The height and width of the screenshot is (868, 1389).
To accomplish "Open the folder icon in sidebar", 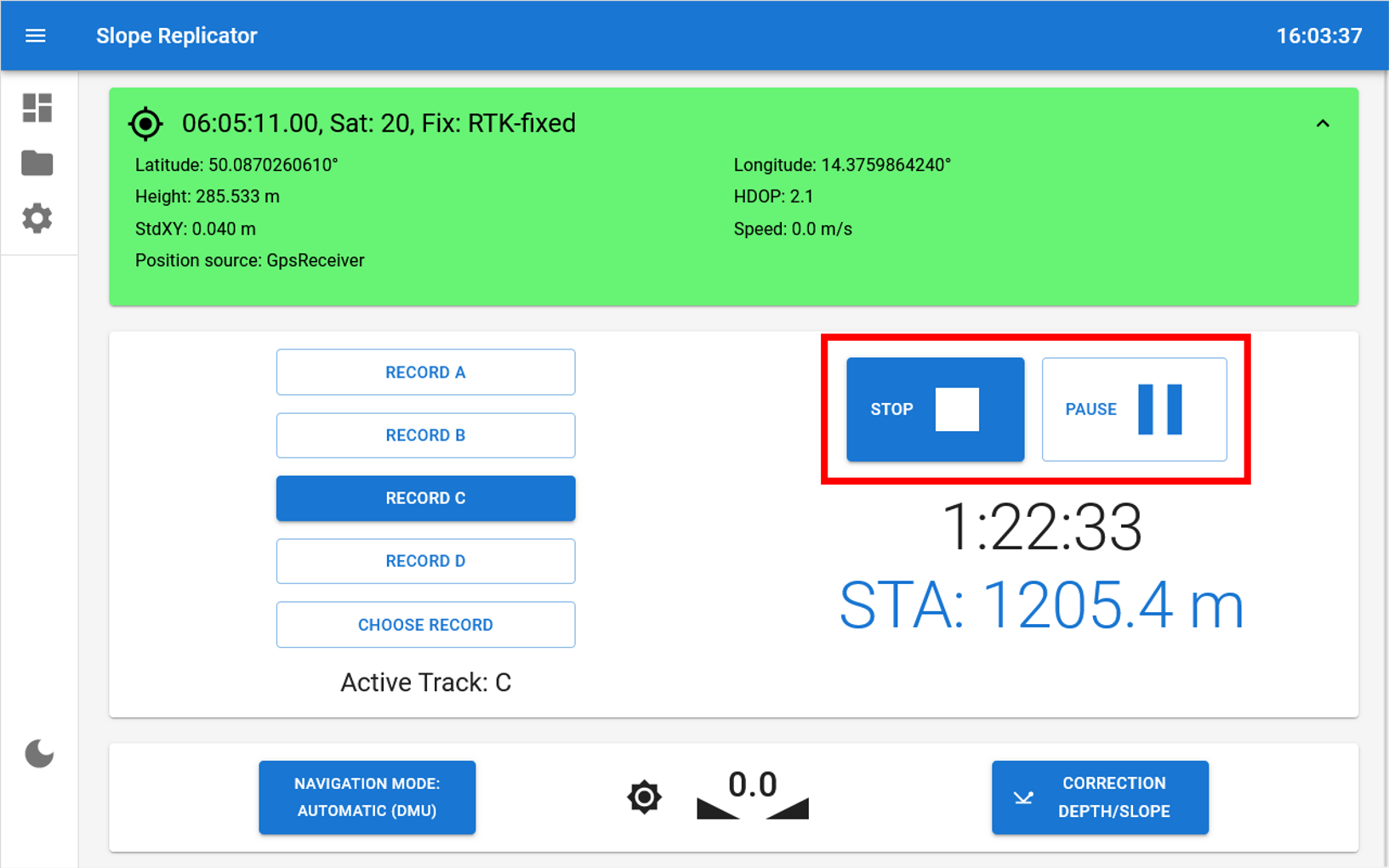I will pyautogui.click(x=37, y=162).
